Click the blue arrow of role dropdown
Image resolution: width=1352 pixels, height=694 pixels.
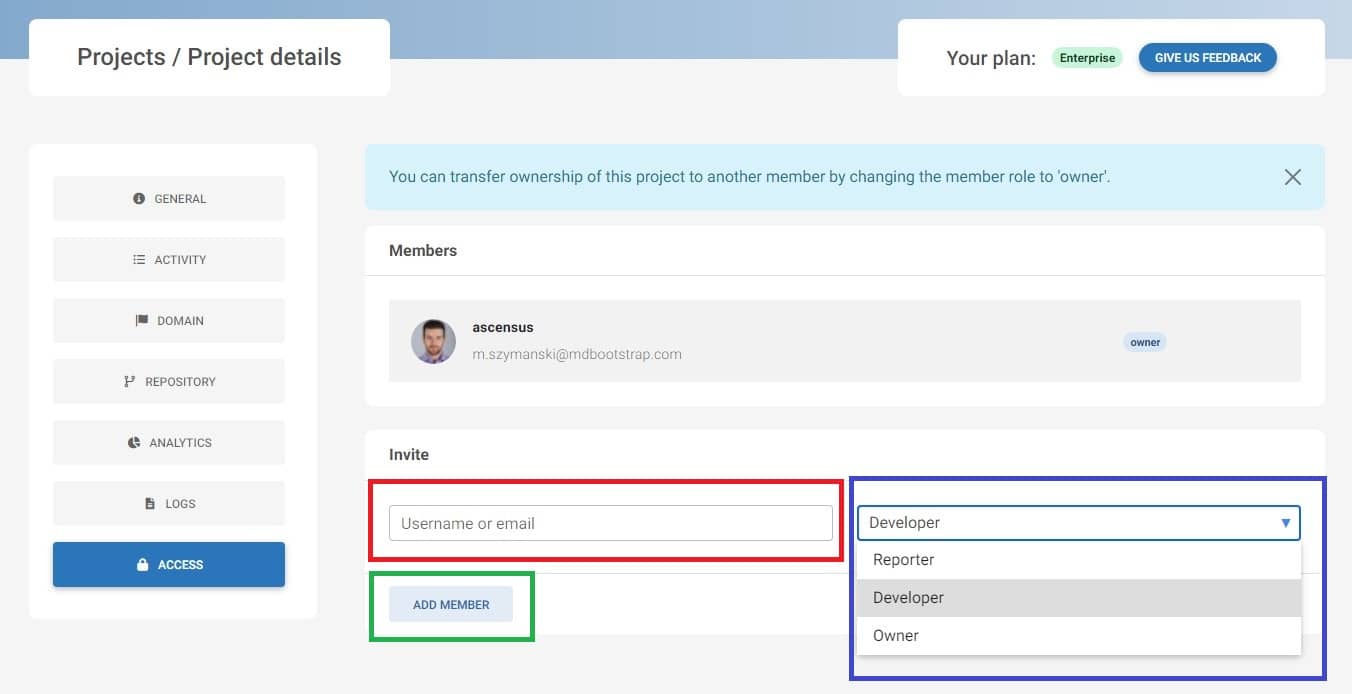[x=1285, y=523]
